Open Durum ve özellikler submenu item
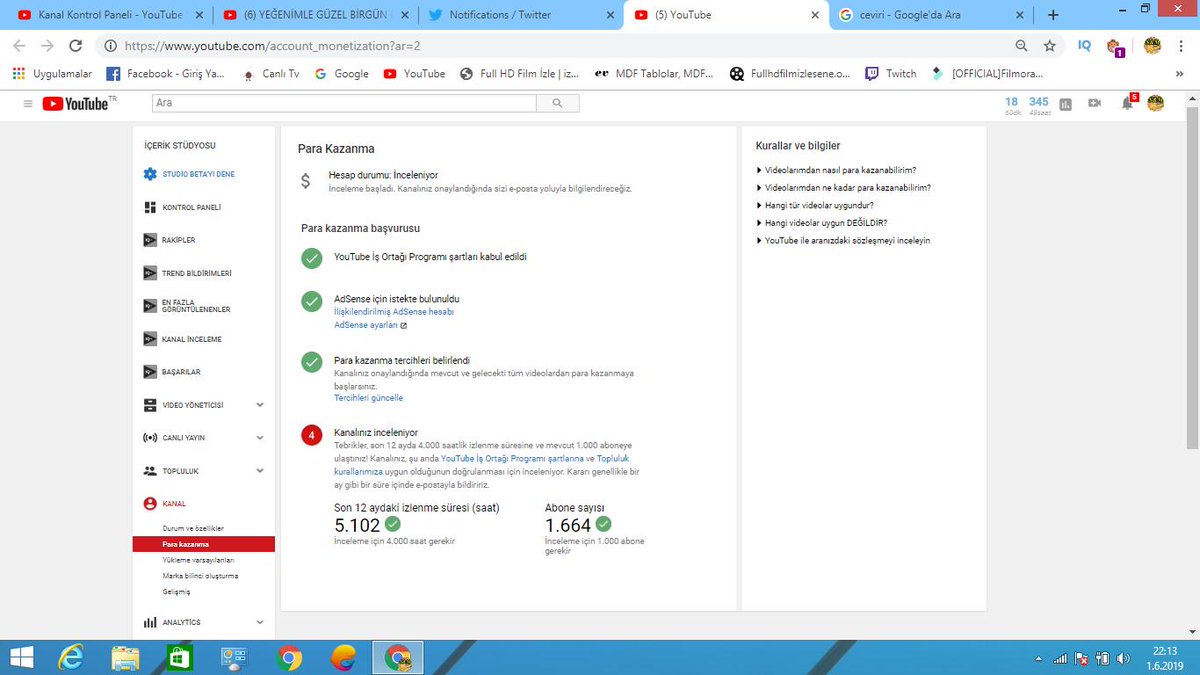The image size is (1200, 675). click(193, 528)
